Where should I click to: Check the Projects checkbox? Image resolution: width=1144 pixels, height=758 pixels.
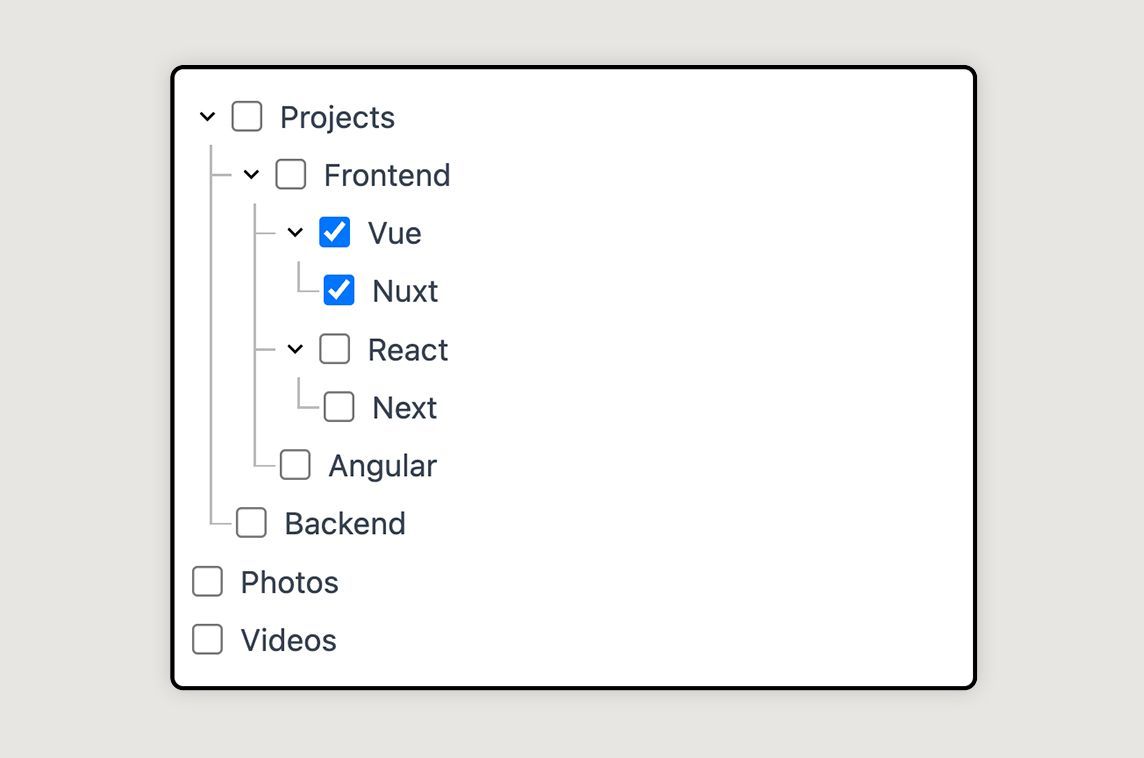point(247,117)
